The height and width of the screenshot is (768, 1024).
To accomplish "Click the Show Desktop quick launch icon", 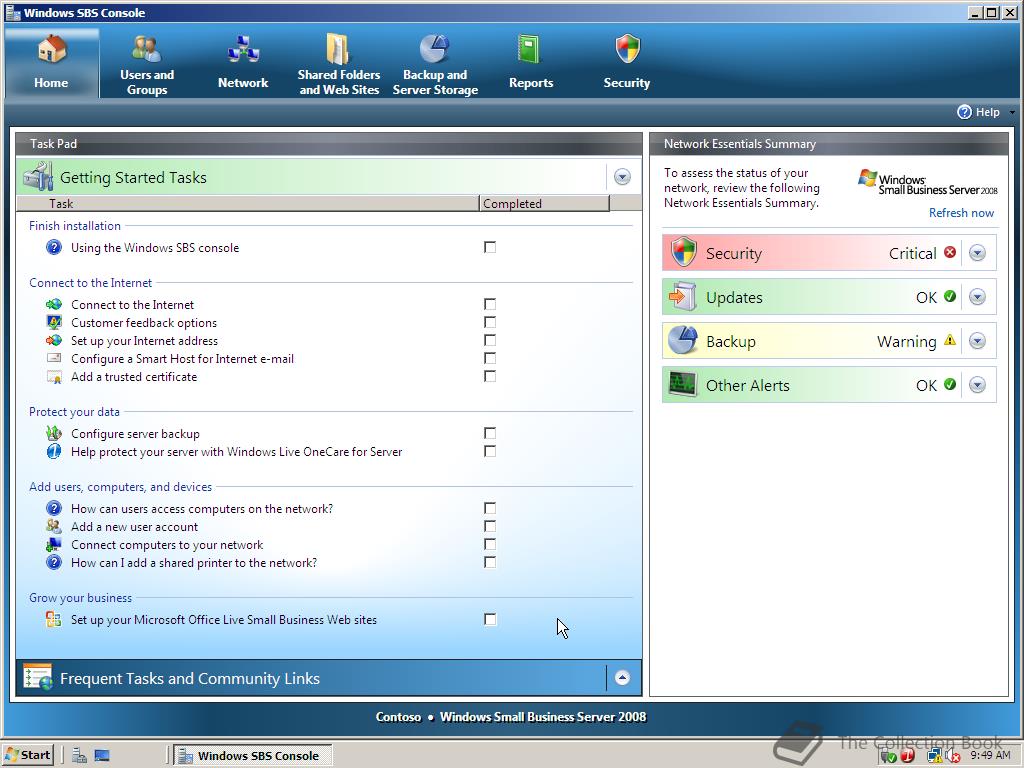I will 102,756.
